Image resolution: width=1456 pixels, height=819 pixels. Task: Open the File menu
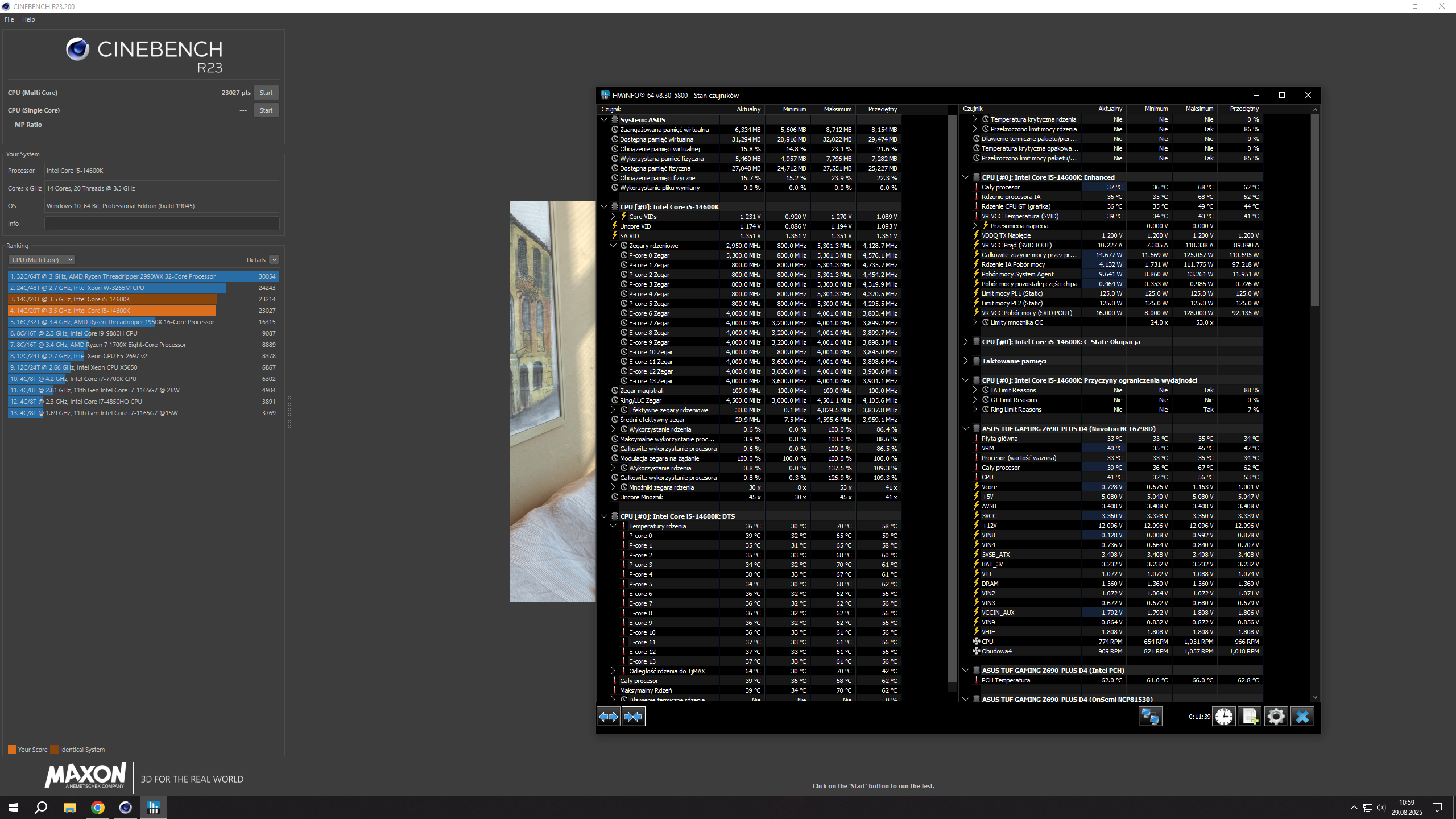coord(9,19)
